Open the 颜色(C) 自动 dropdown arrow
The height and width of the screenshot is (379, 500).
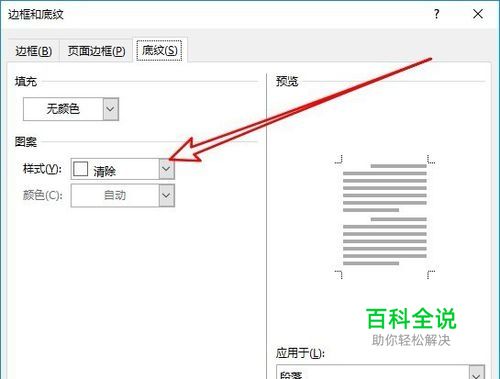coord(166,195)
